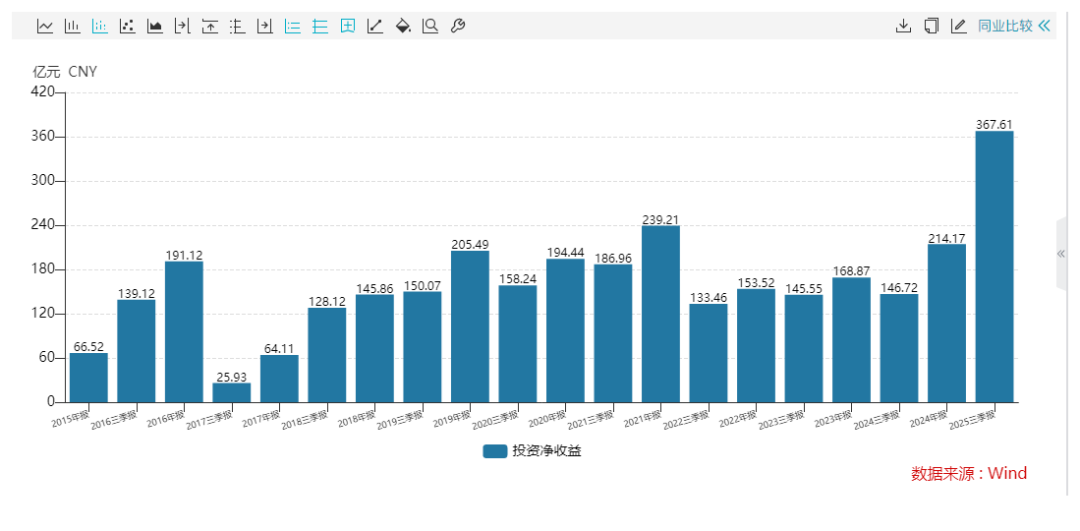Click the magnifier zoom tool icon
The height and width of the screenshot is (531, 1080).
point(430,26)
